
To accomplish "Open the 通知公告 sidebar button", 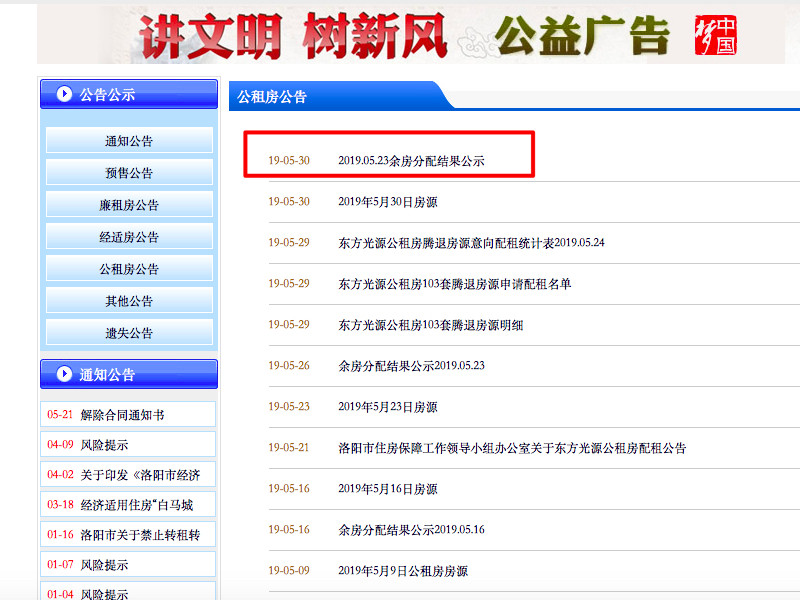I will click(129, 141).
